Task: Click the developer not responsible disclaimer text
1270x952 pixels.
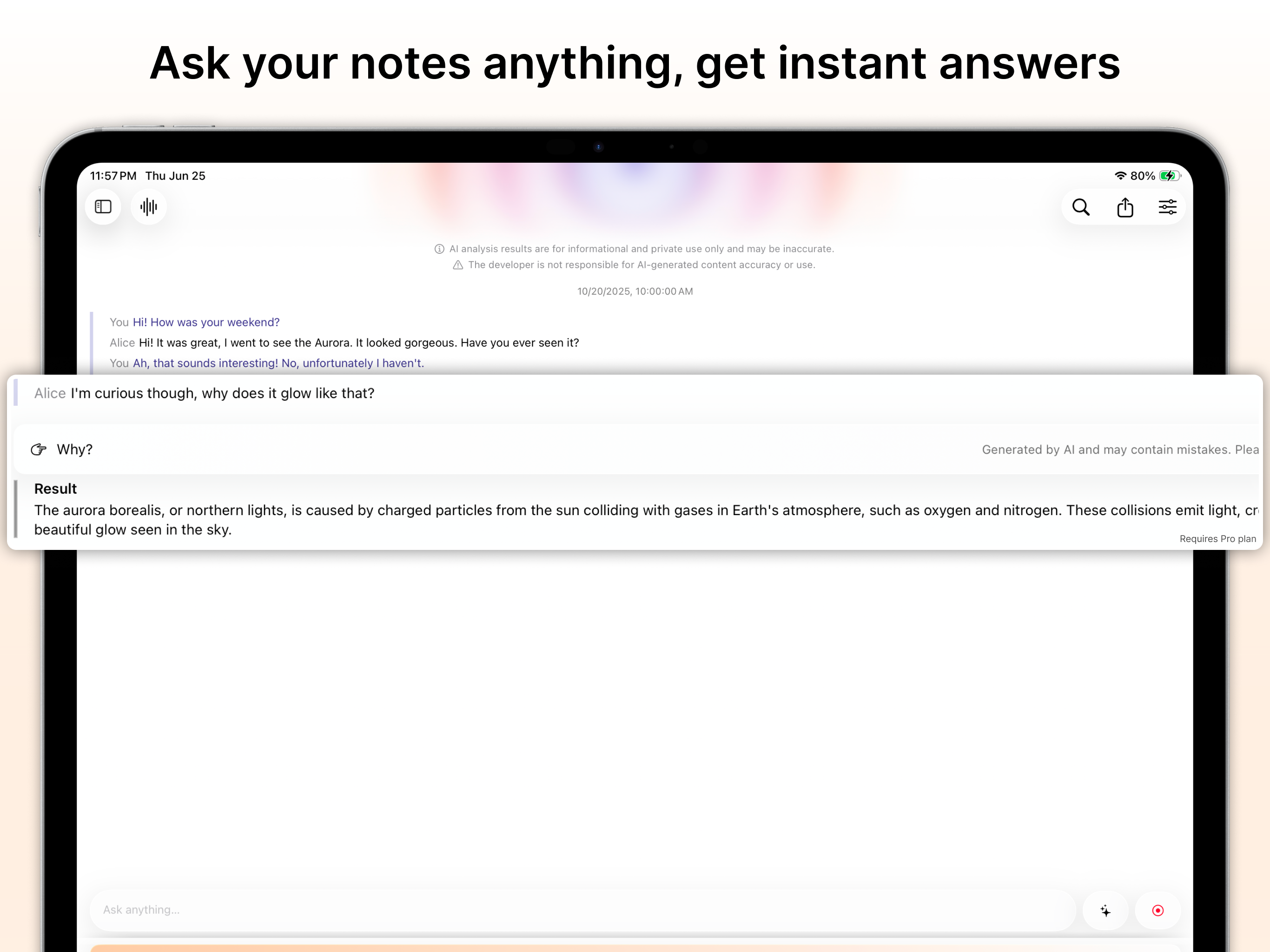Action: [x=642, y=264]
